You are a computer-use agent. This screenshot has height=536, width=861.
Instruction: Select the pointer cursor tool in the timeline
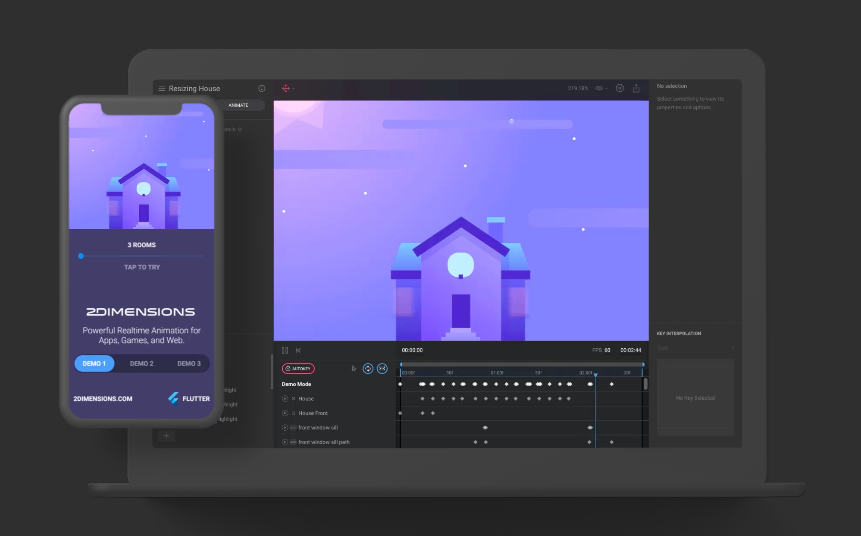(354, 368)
